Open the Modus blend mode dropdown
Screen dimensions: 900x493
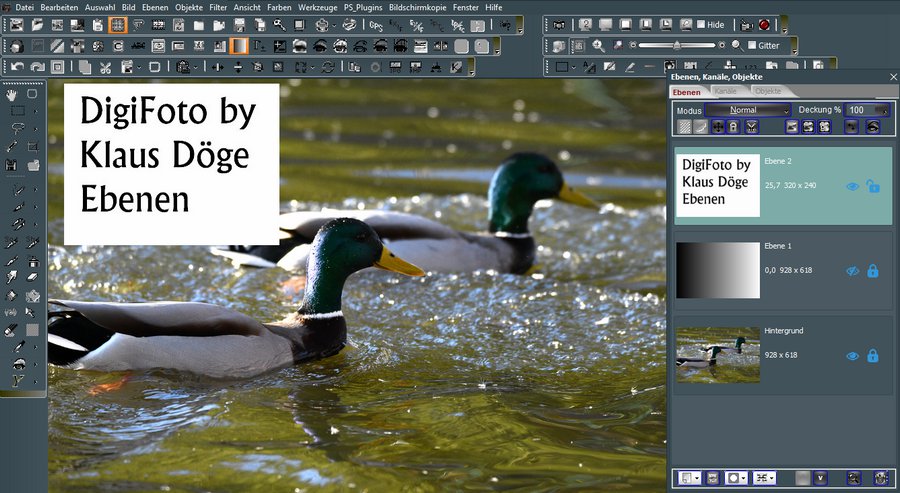[x=747, y=110]
